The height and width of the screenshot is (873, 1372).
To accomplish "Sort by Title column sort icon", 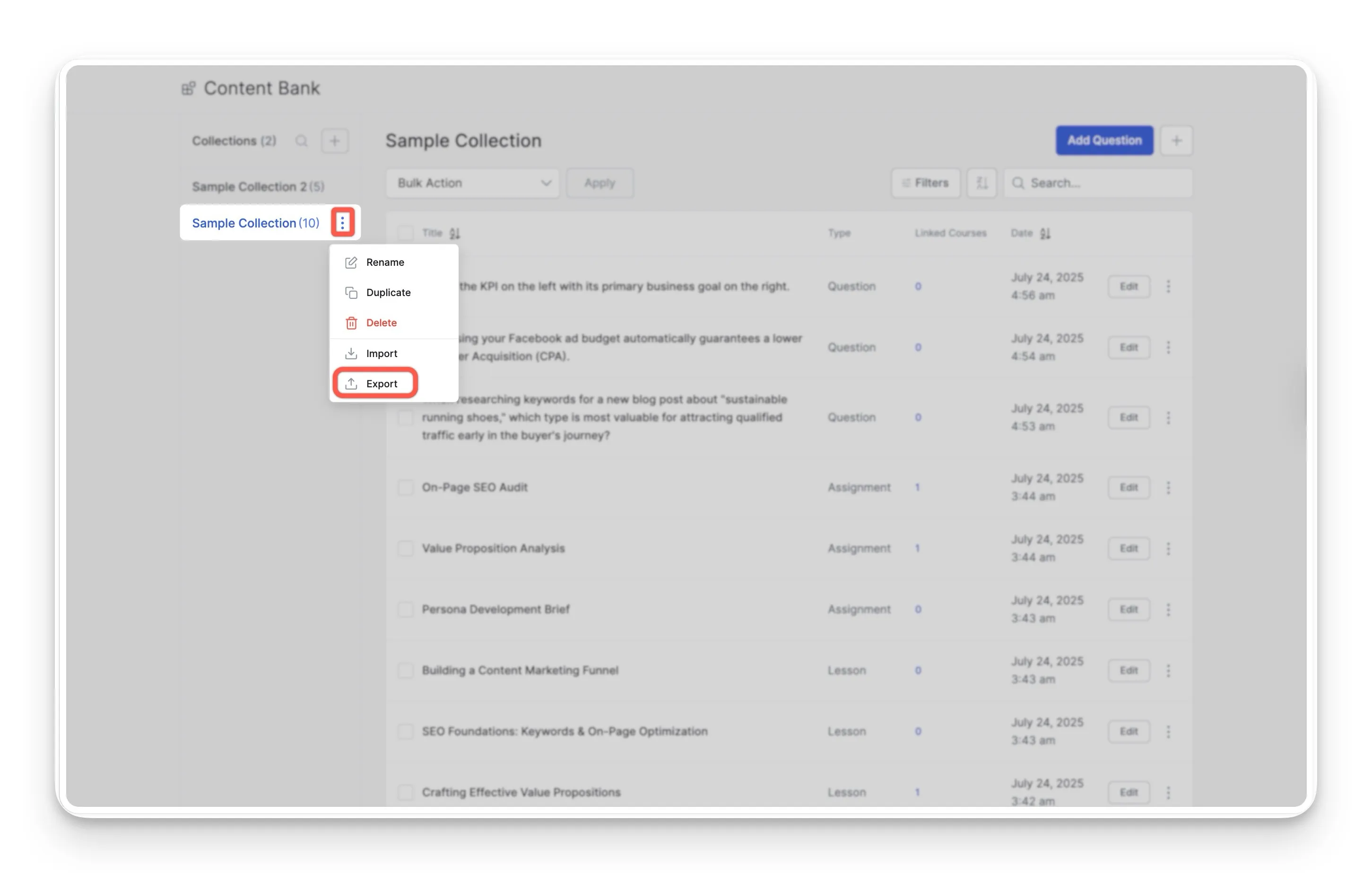I will coord(455,233).
